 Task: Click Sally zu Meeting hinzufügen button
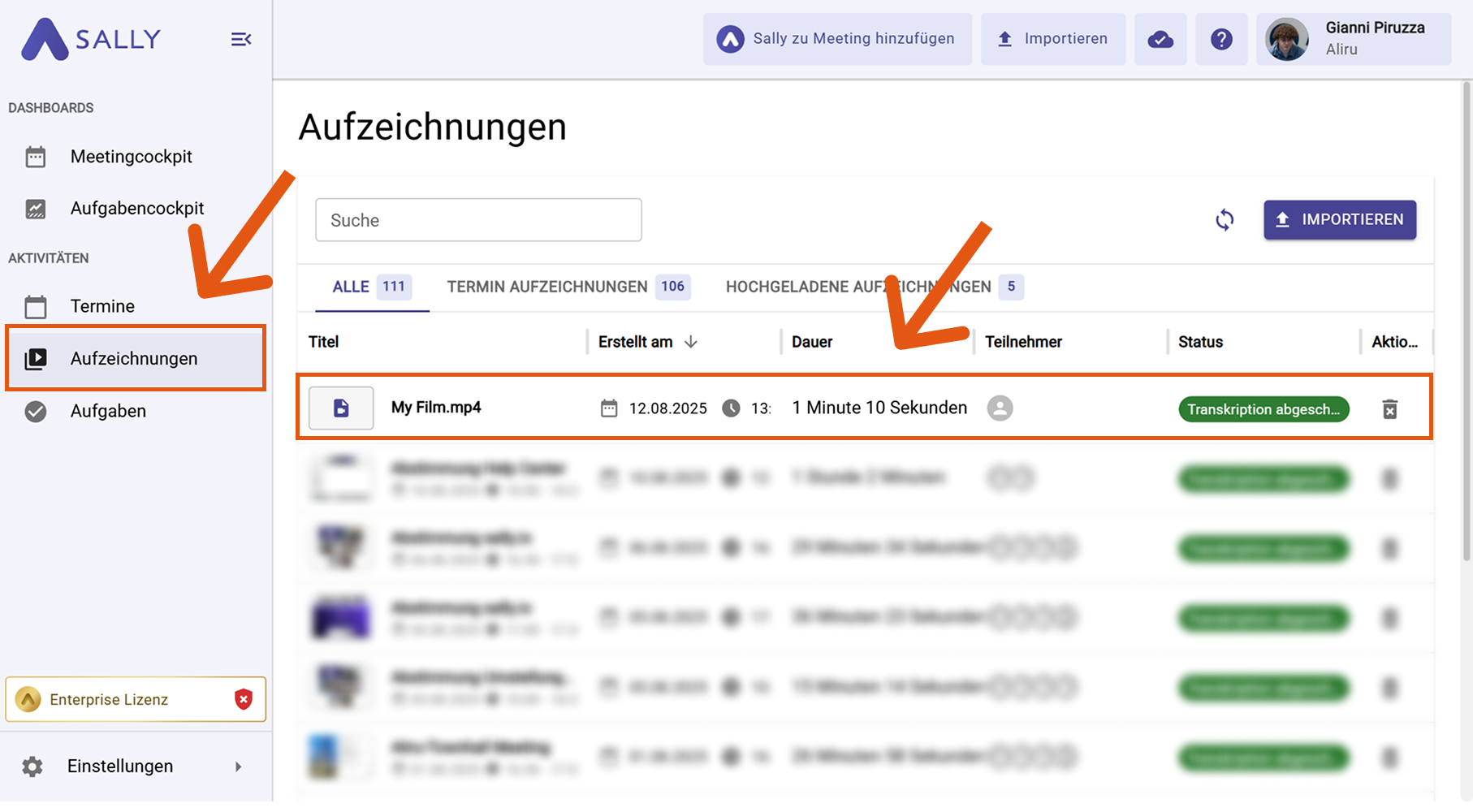[837, 39]
